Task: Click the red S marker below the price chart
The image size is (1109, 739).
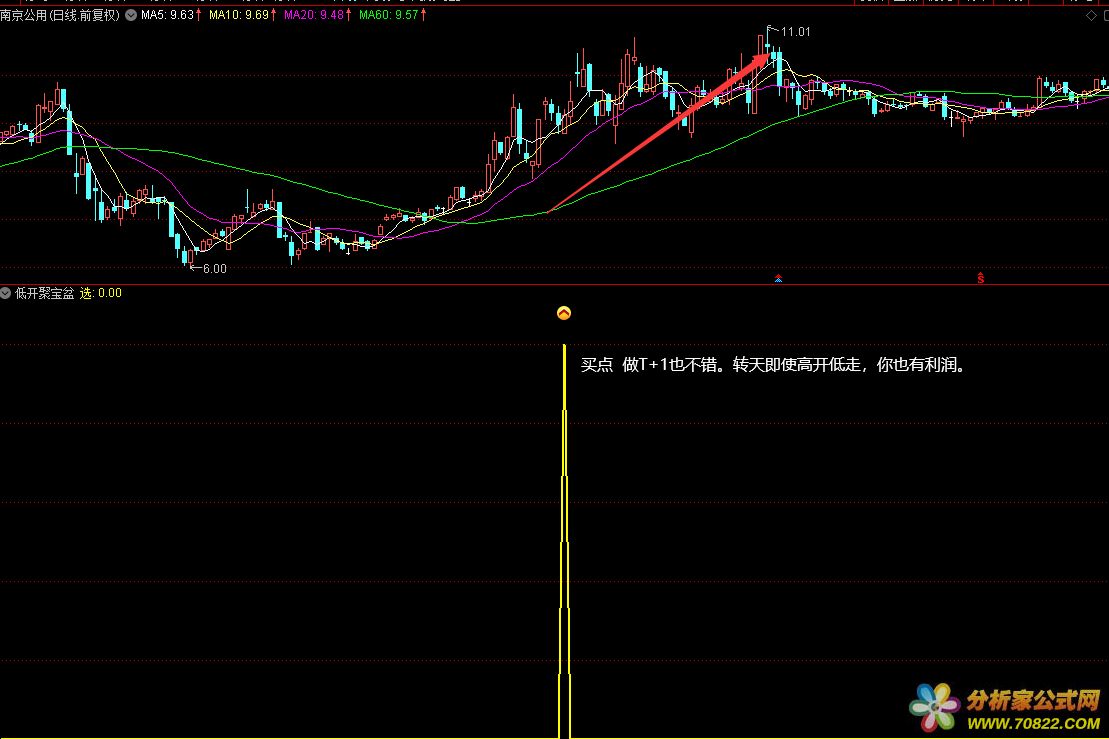Action: pyautogui.click(x=980, y=278)
